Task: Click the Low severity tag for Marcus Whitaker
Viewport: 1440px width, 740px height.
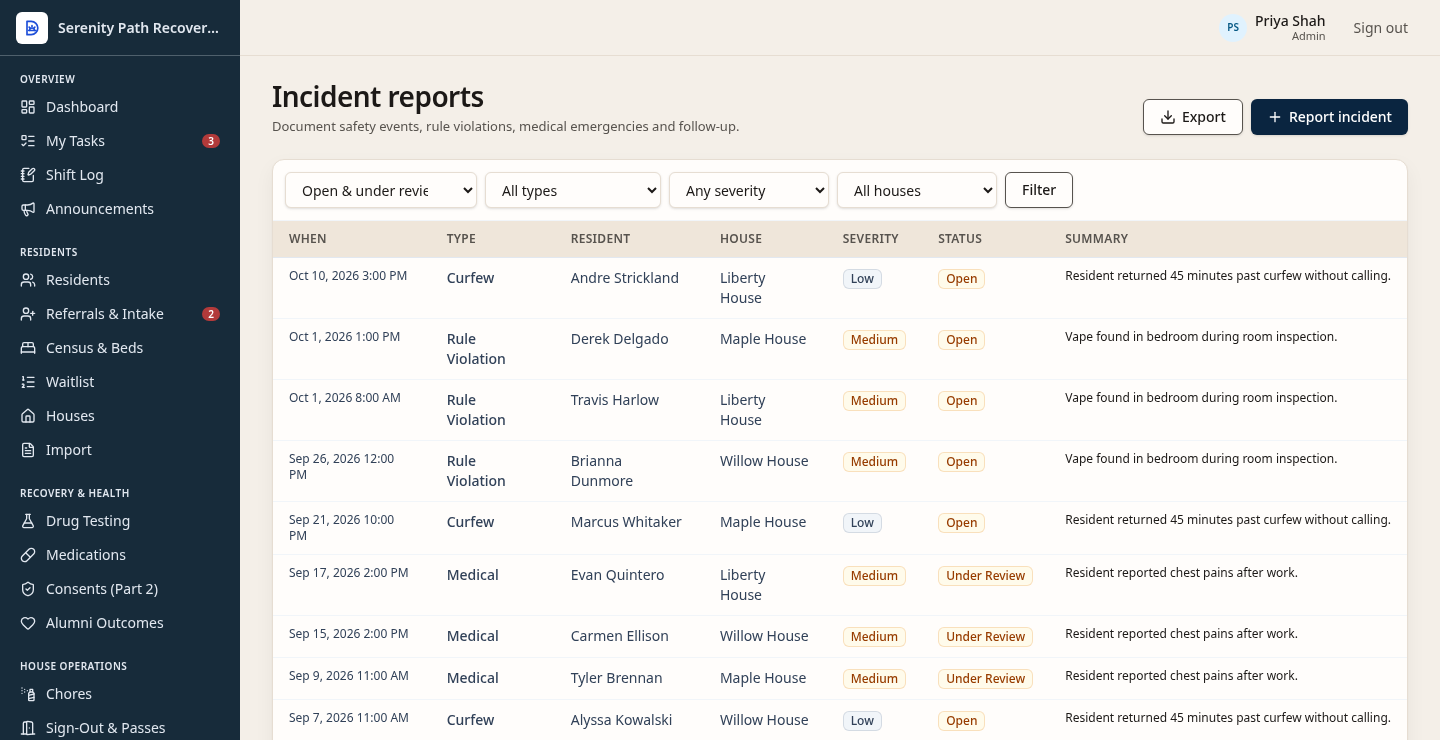Action: (862, 523)
